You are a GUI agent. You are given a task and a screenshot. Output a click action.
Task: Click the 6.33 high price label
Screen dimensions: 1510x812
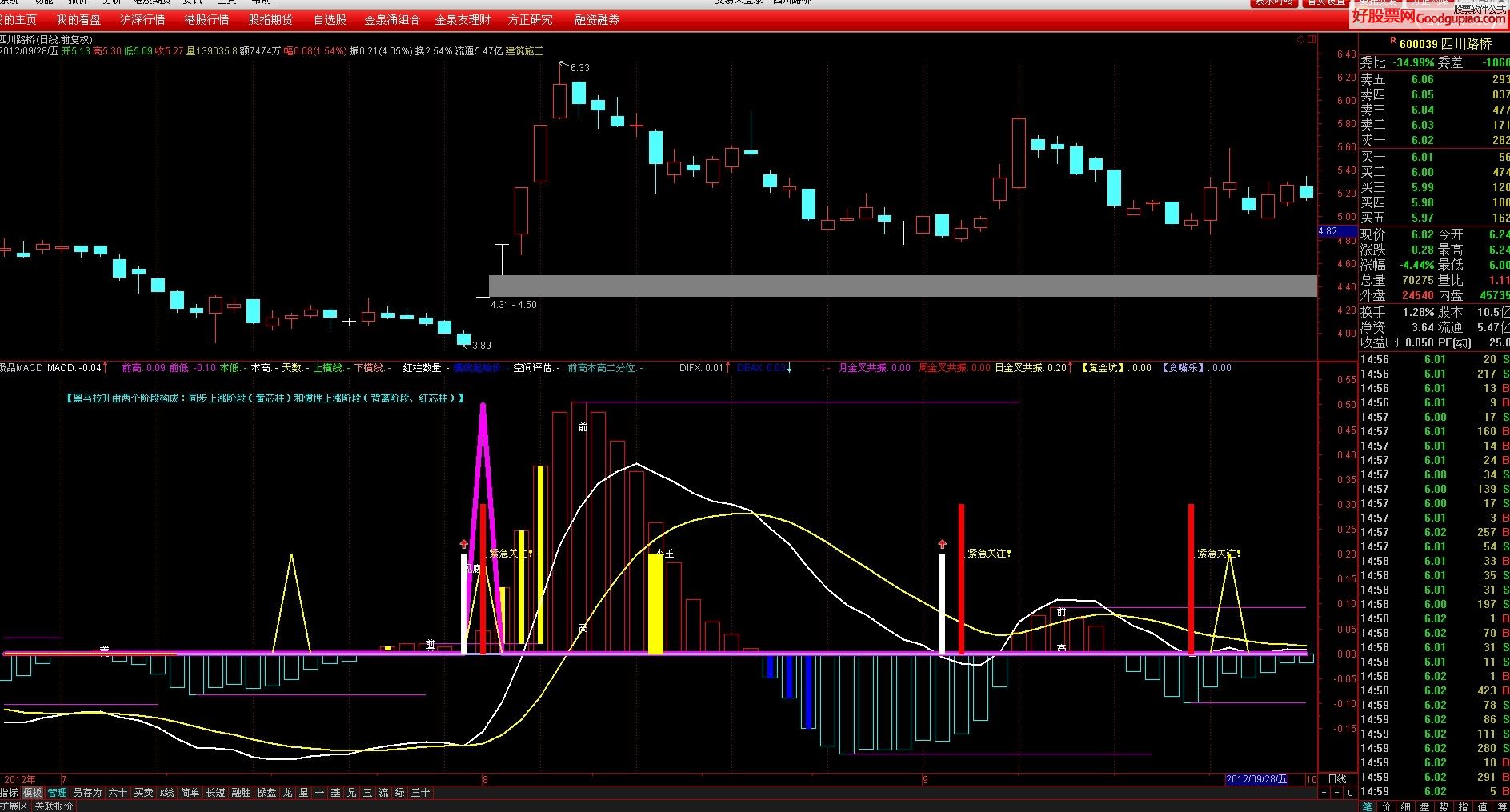(579, 68)
